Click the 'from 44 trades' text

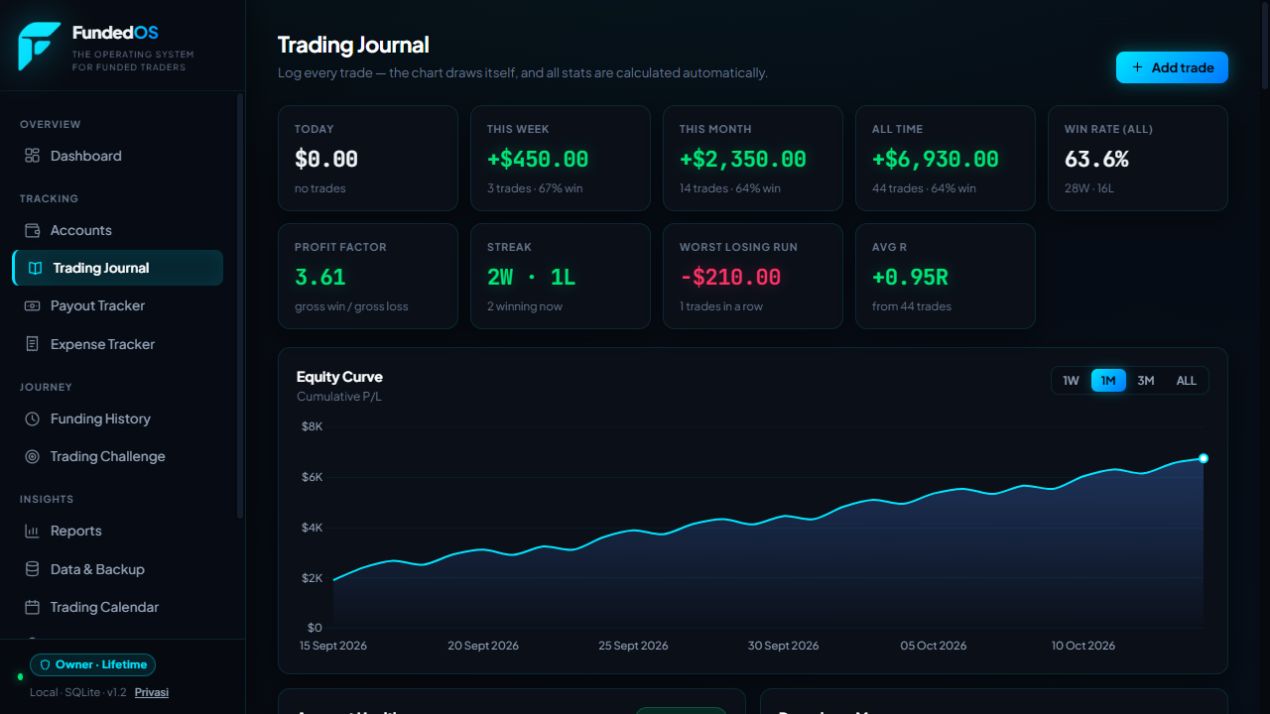(x=912, y=306)
